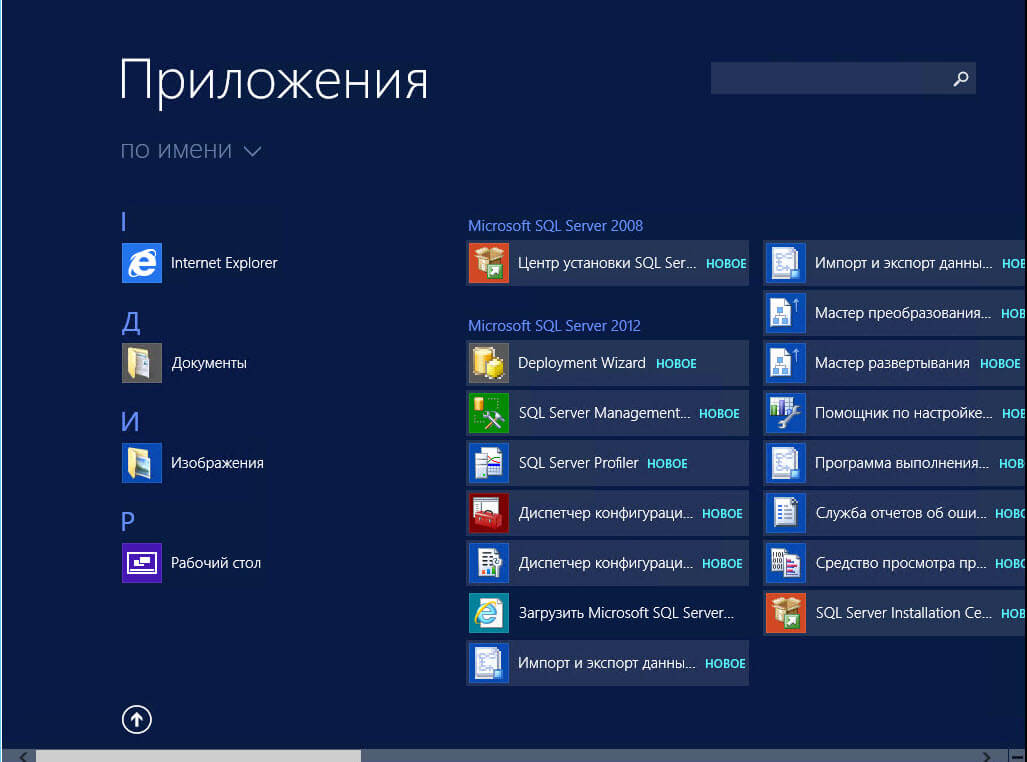Open Служба отчетов об ошибках icon

tap(785, 513)
